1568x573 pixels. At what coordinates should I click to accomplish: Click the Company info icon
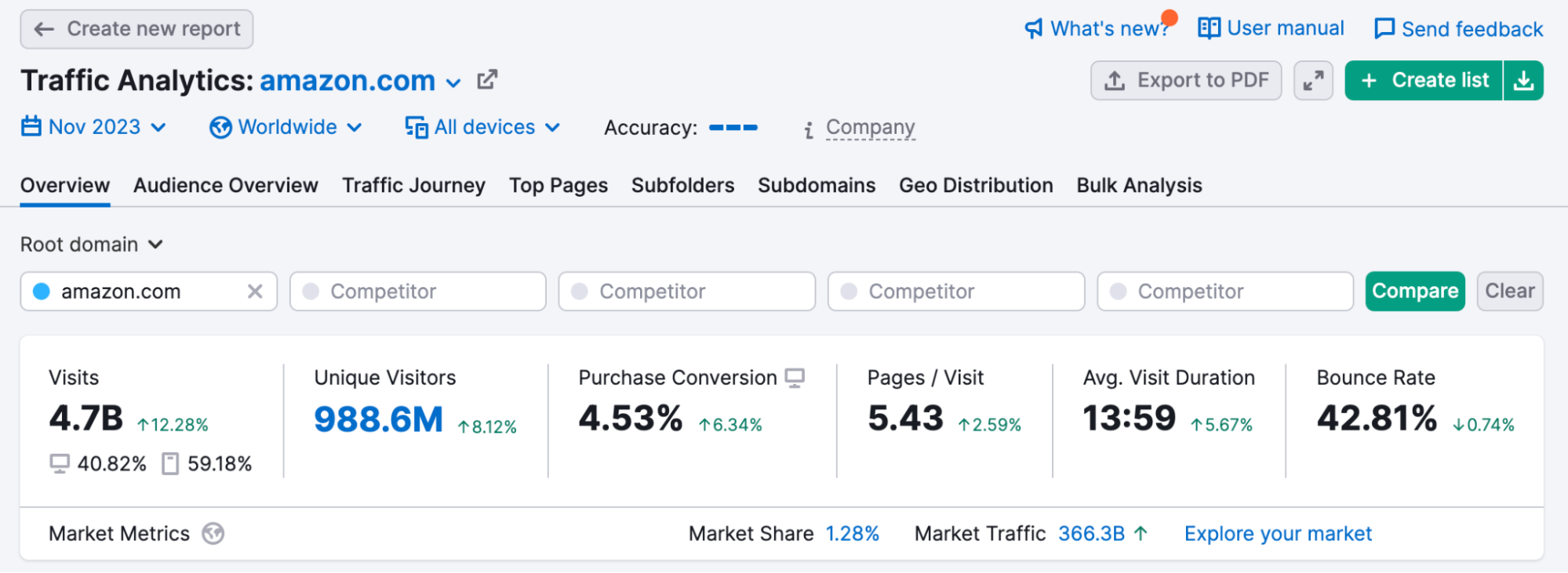click(x=809, y=129)
